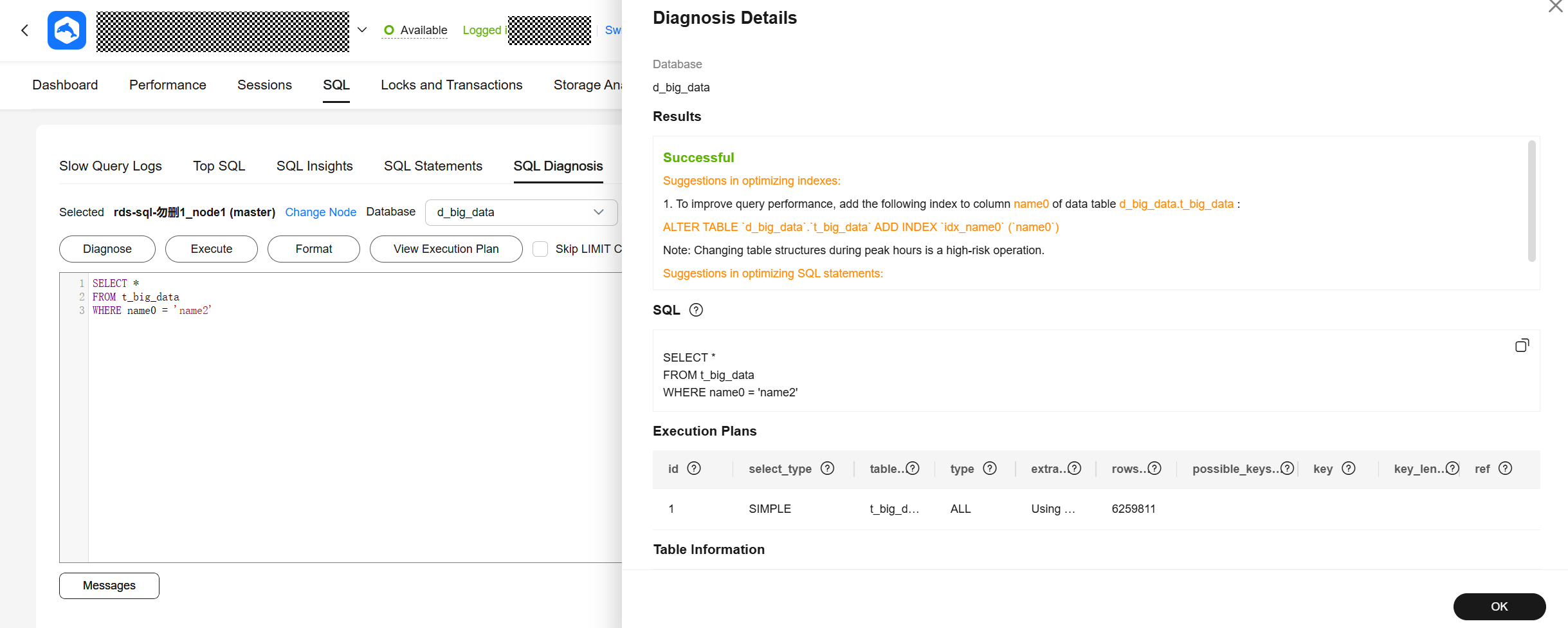Click help icon next to type column
1568x628 pixels.
tap(990, 468)
